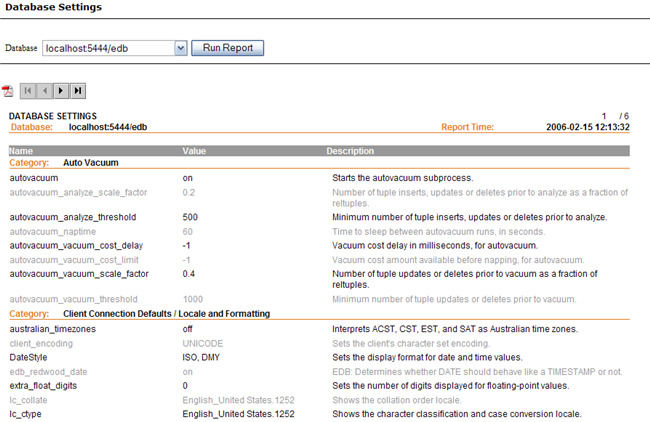Click description 'Starts the autovacuum subprocess.'

pos(403,178)
